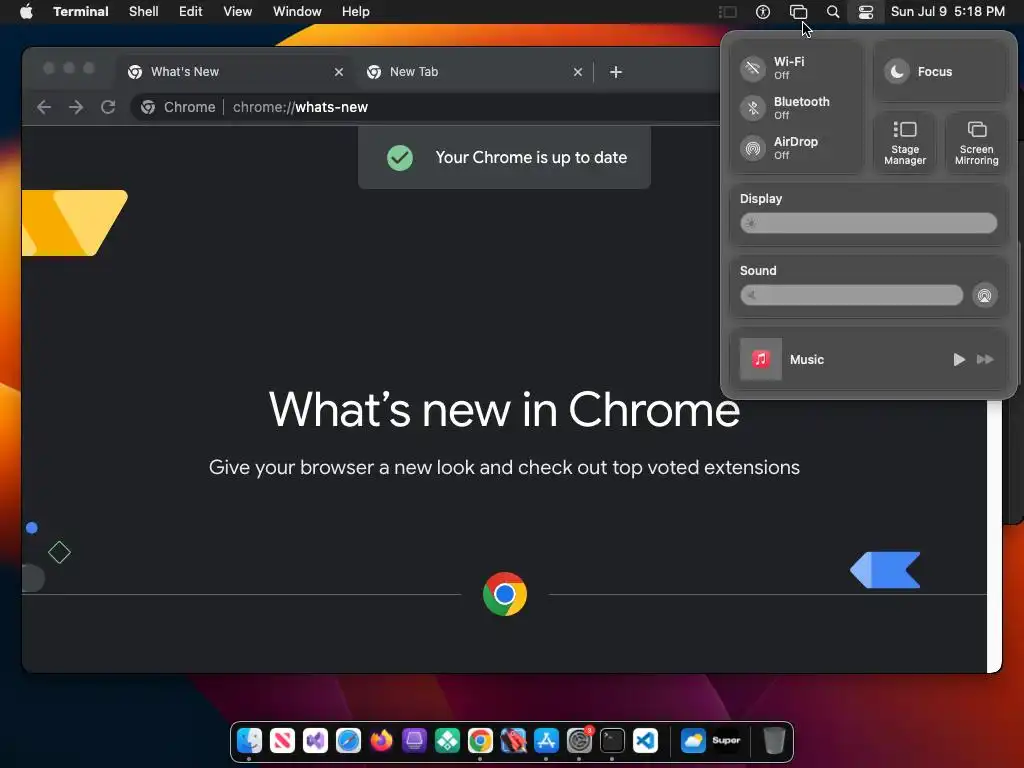Adjust the Sound volume slider

[x=852, y=295]
